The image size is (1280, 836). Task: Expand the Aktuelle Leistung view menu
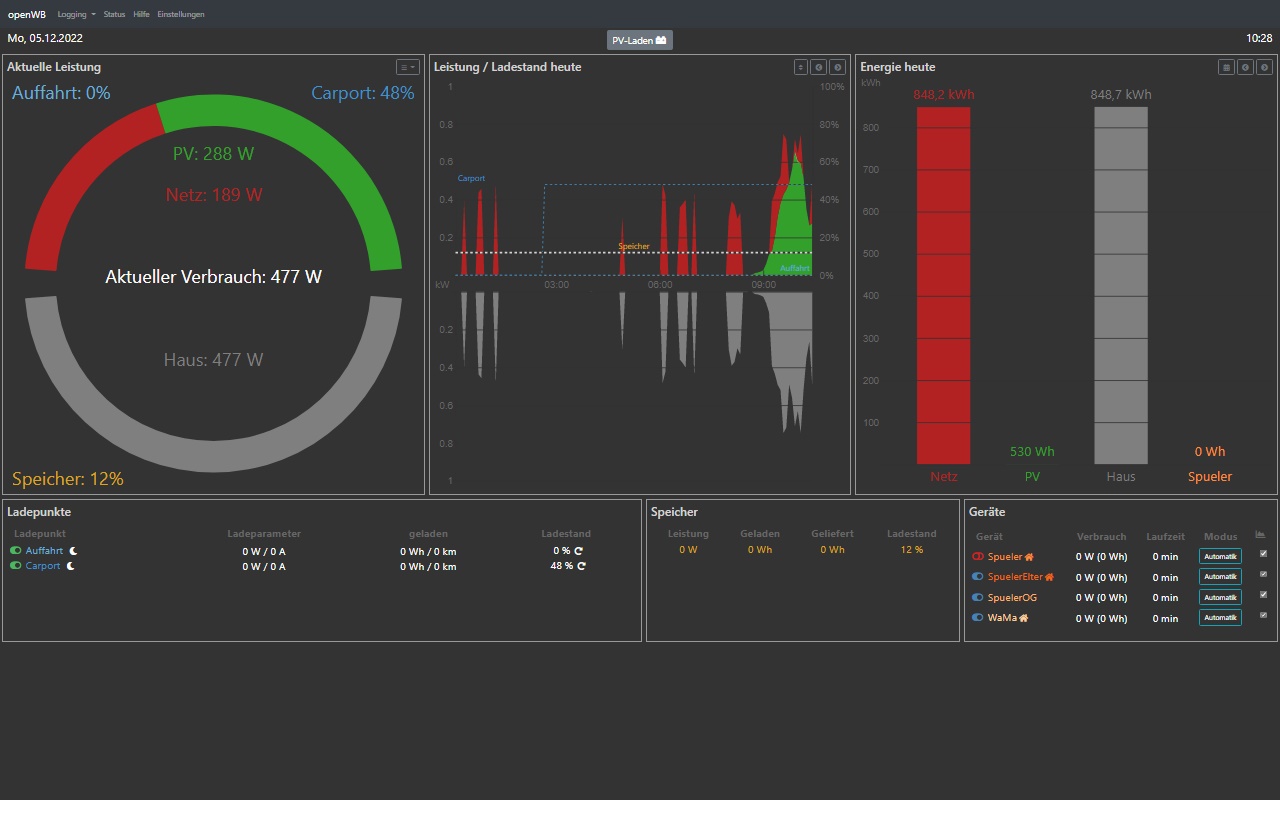[x=407, y=67]
